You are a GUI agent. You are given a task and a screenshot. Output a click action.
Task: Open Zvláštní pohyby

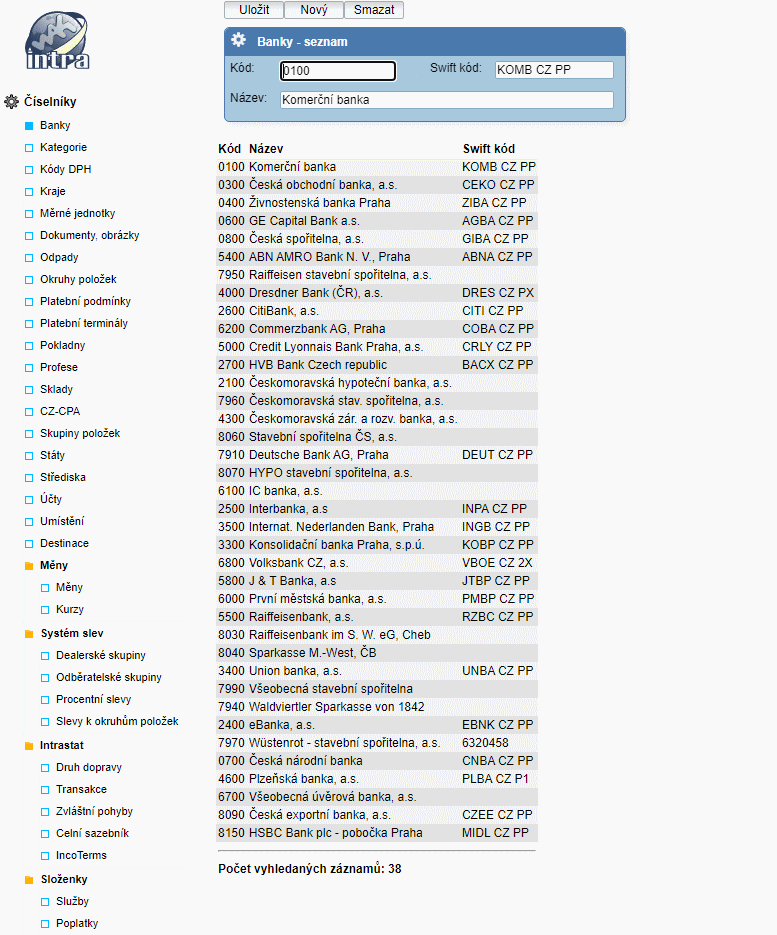[x=94, y=812]
